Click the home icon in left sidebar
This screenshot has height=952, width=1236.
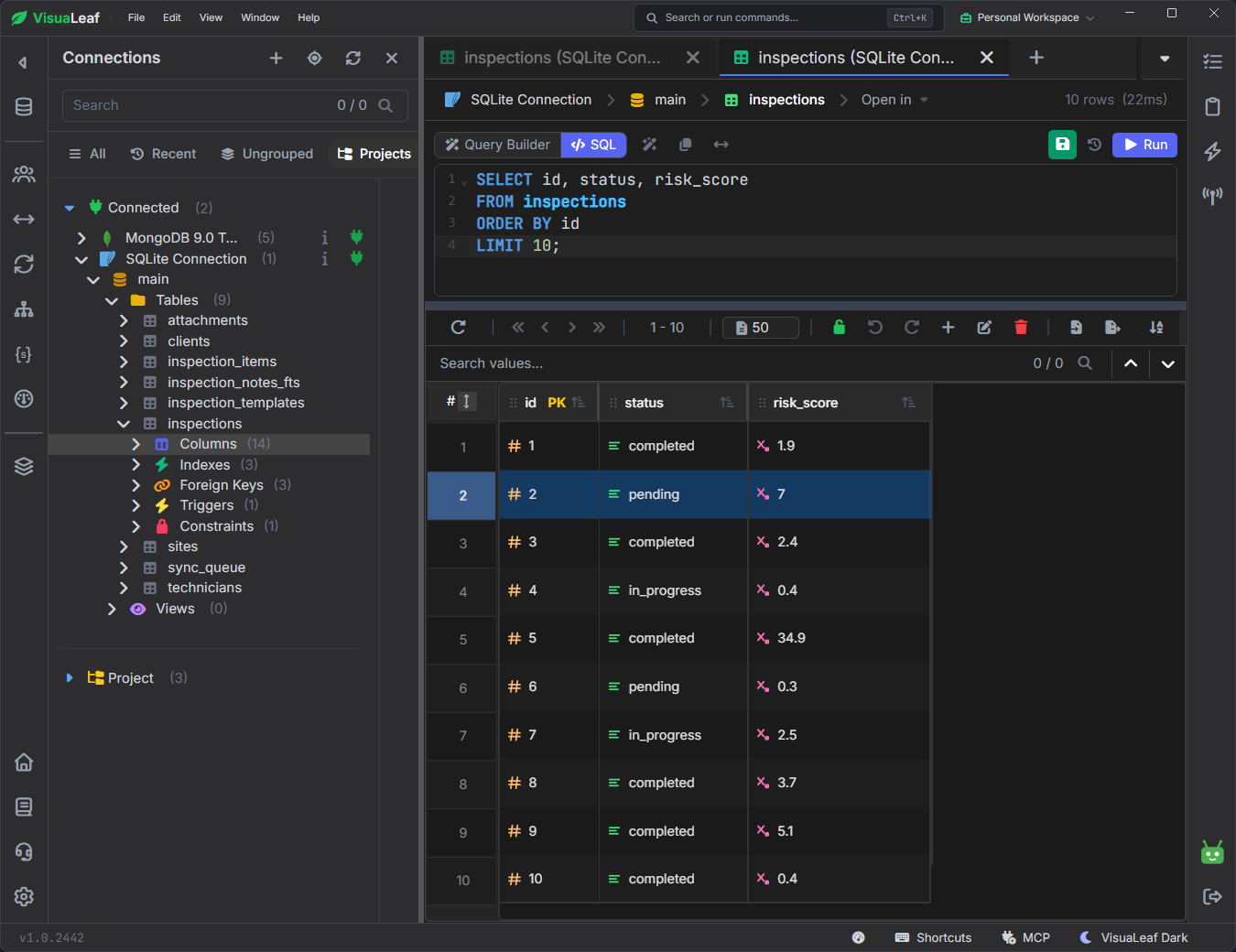tap(24, 762)
